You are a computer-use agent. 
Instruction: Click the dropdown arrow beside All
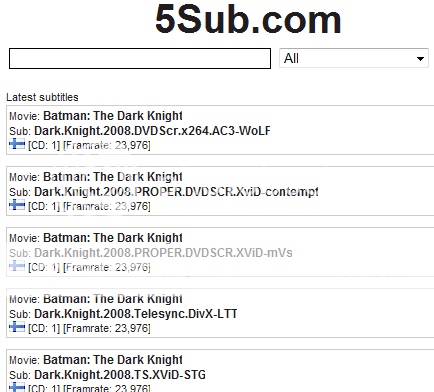(420, 59)
